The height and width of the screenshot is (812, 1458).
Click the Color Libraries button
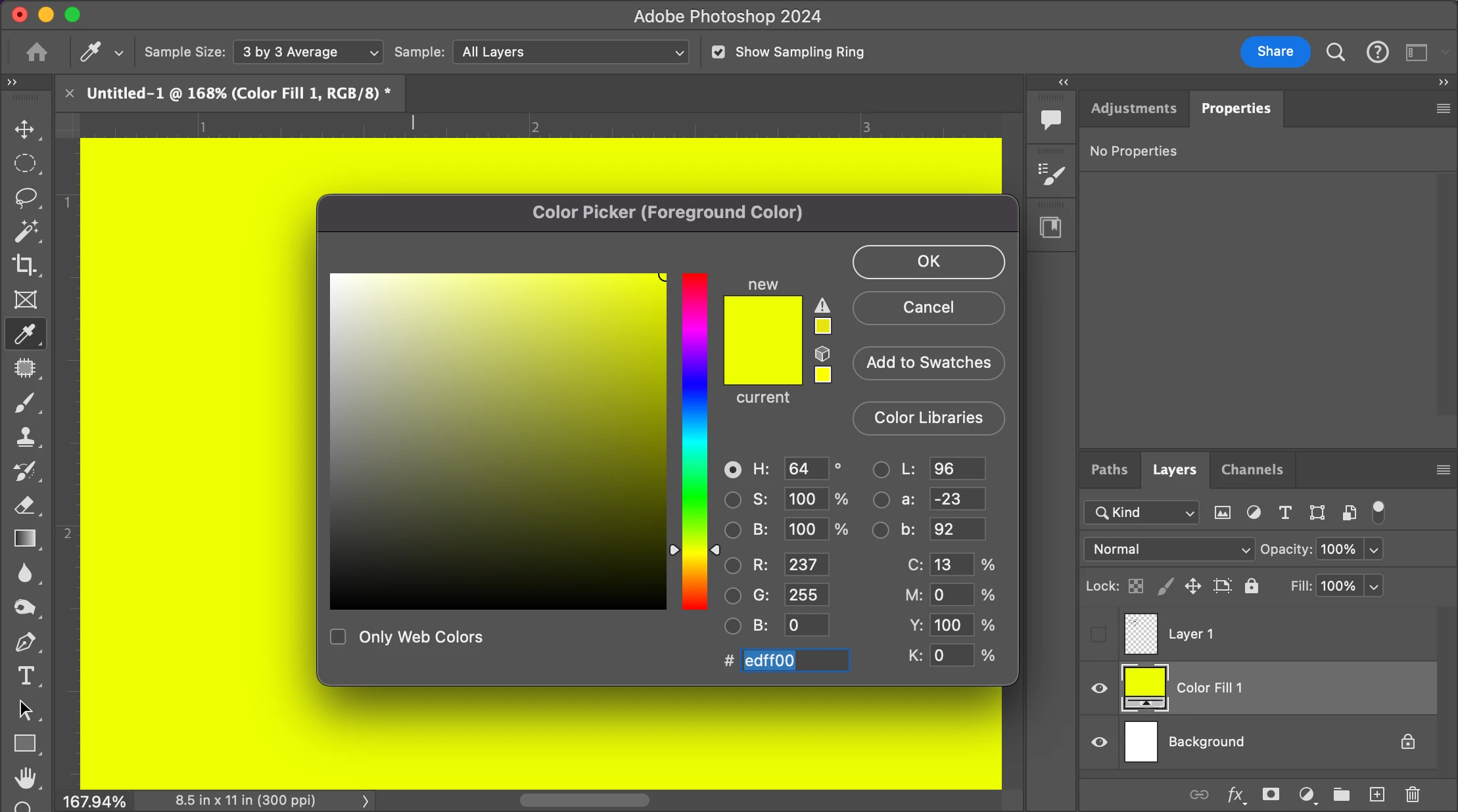(x=928, y=418)
